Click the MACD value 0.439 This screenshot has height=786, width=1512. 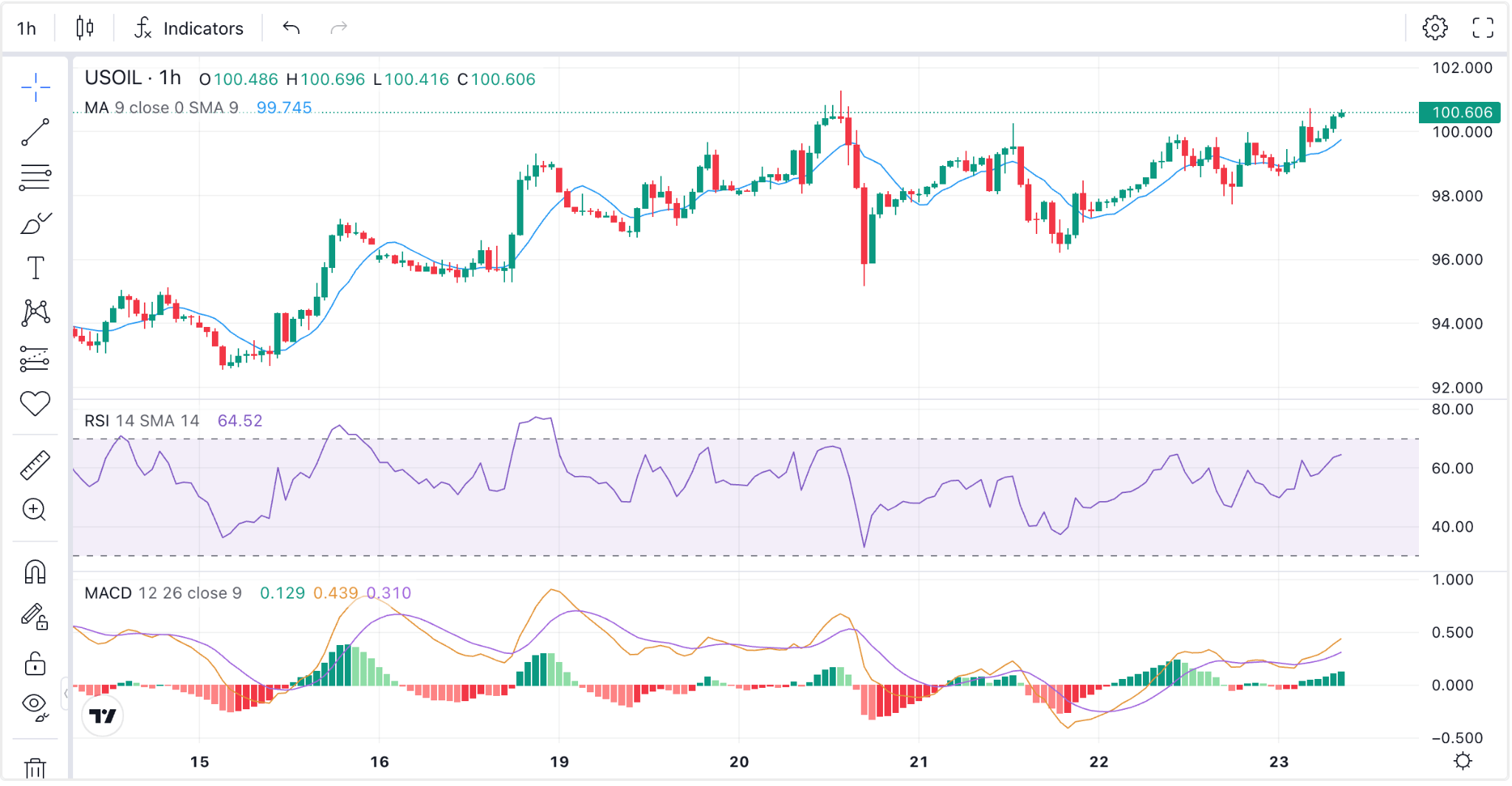[335, 593]
